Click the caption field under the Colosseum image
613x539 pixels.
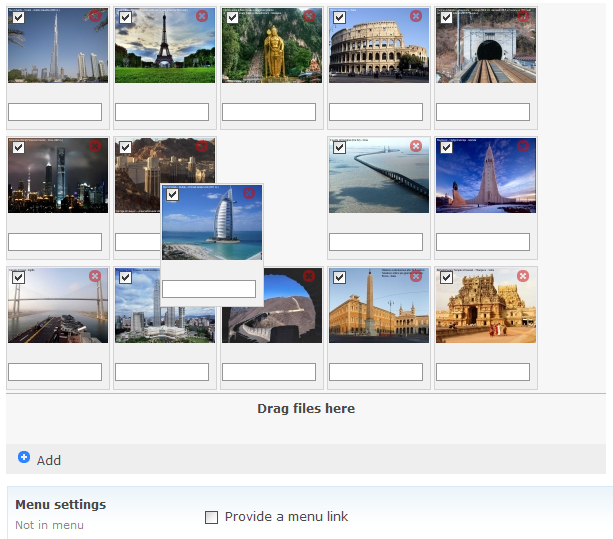click(376, 112)
